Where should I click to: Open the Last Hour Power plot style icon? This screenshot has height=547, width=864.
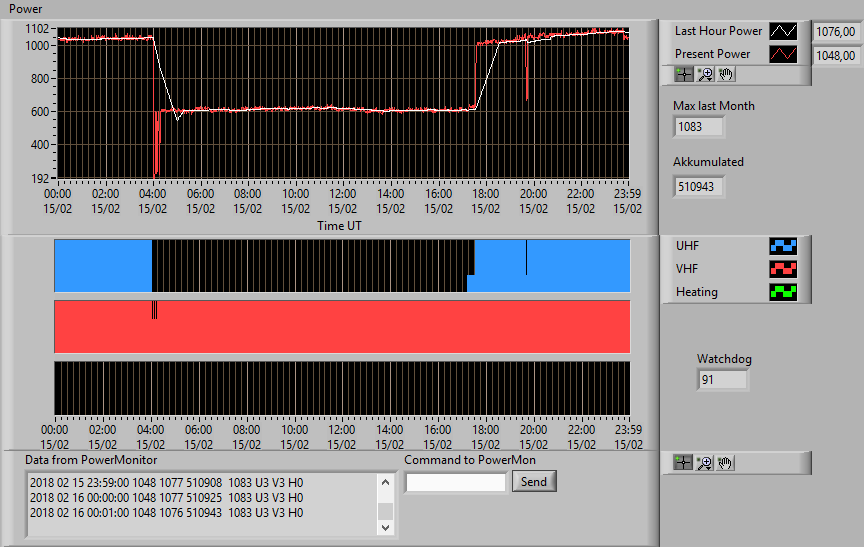click(x=783, y=31)
